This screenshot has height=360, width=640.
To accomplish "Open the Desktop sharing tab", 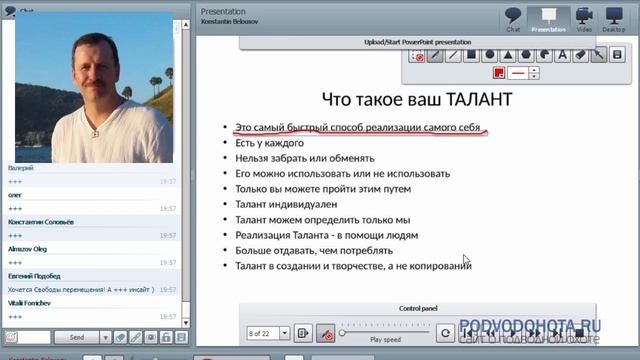I will pyautogui.click(x=613, y=20).
